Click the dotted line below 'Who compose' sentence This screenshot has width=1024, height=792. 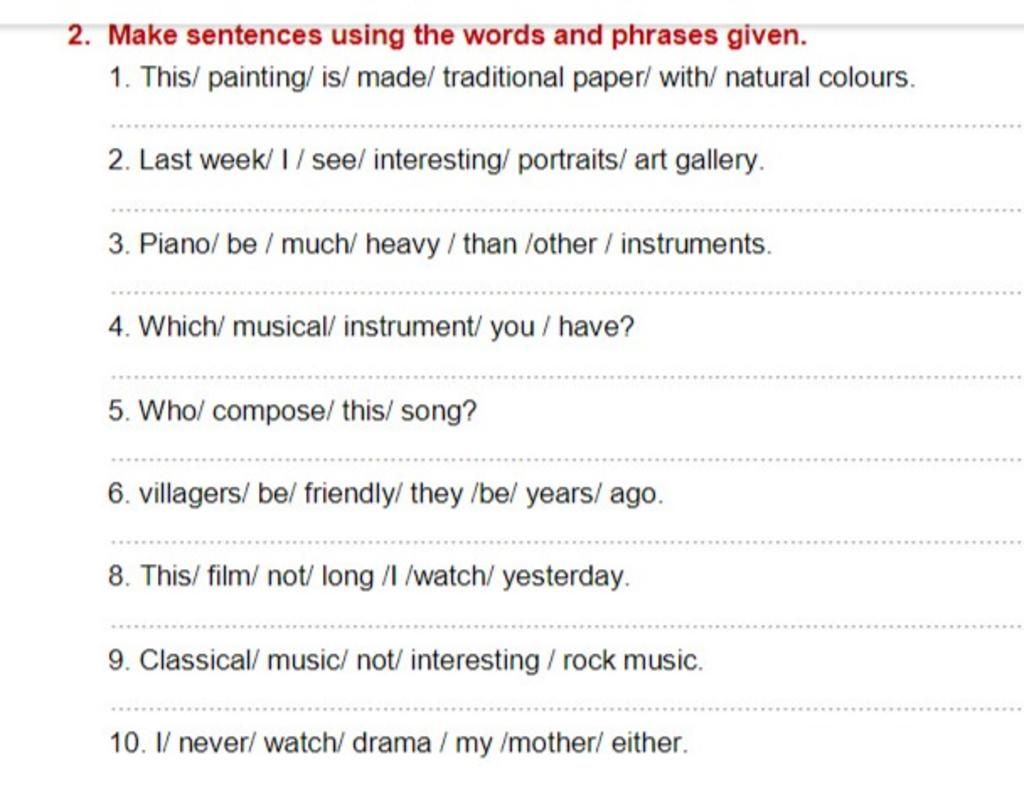(x=567, y=459)
